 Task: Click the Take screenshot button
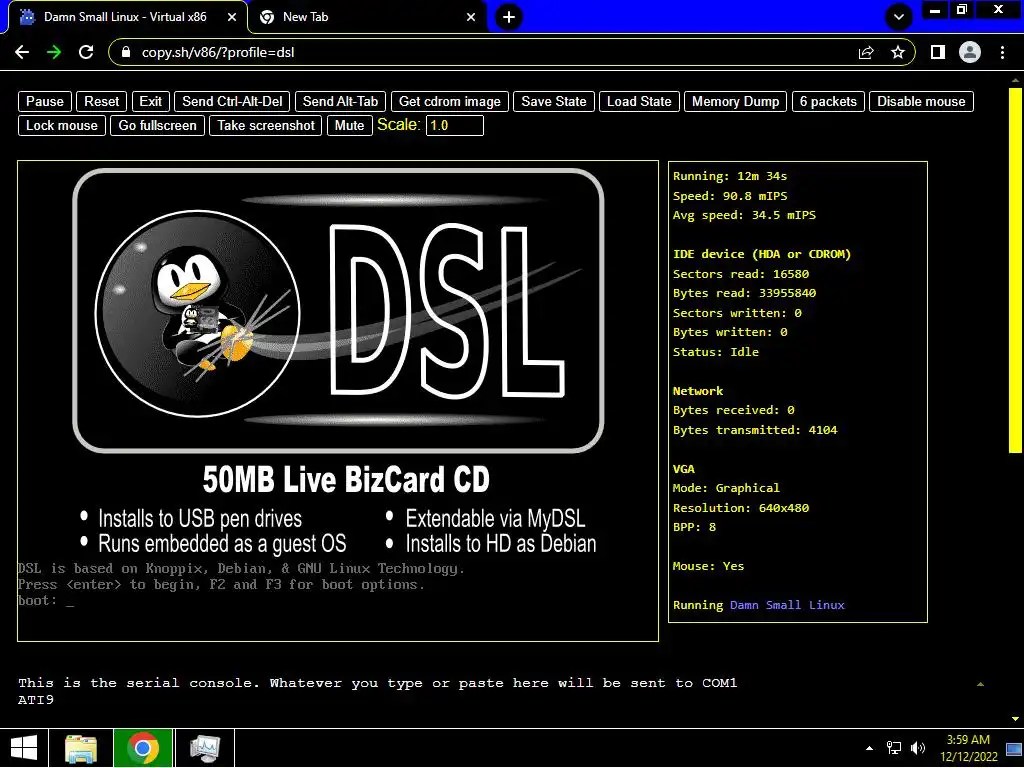point(266,125)
